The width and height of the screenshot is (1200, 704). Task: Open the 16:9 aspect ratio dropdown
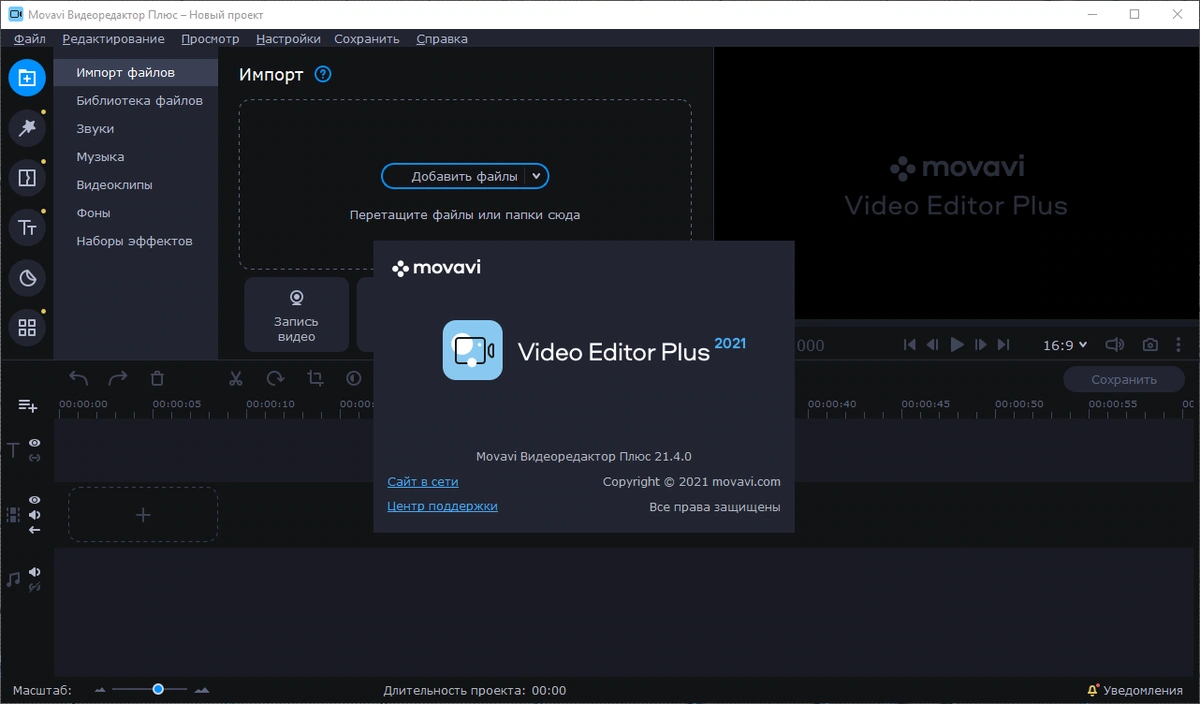point(1065,345)
